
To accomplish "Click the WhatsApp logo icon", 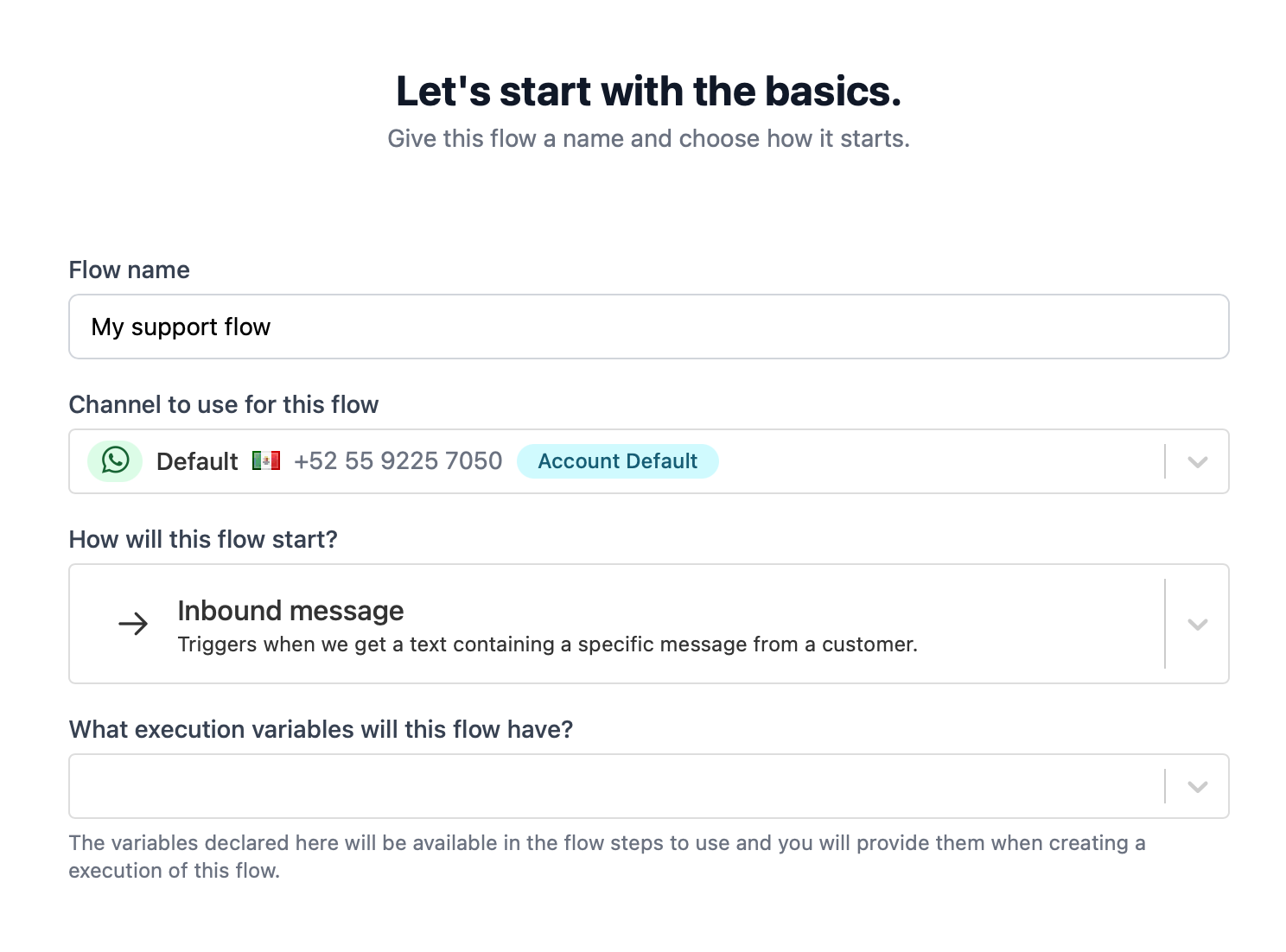I will click(115, 460).
